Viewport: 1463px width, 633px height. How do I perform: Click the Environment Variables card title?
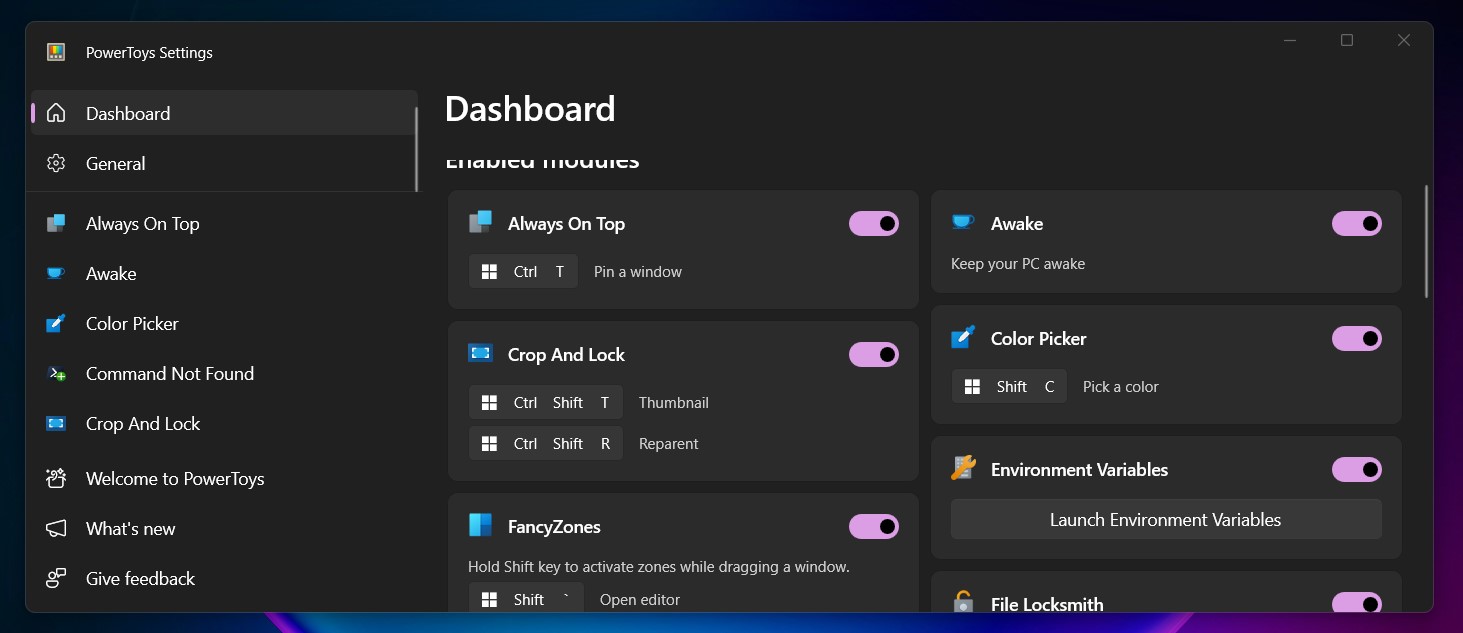click(x=1079, y=470)
